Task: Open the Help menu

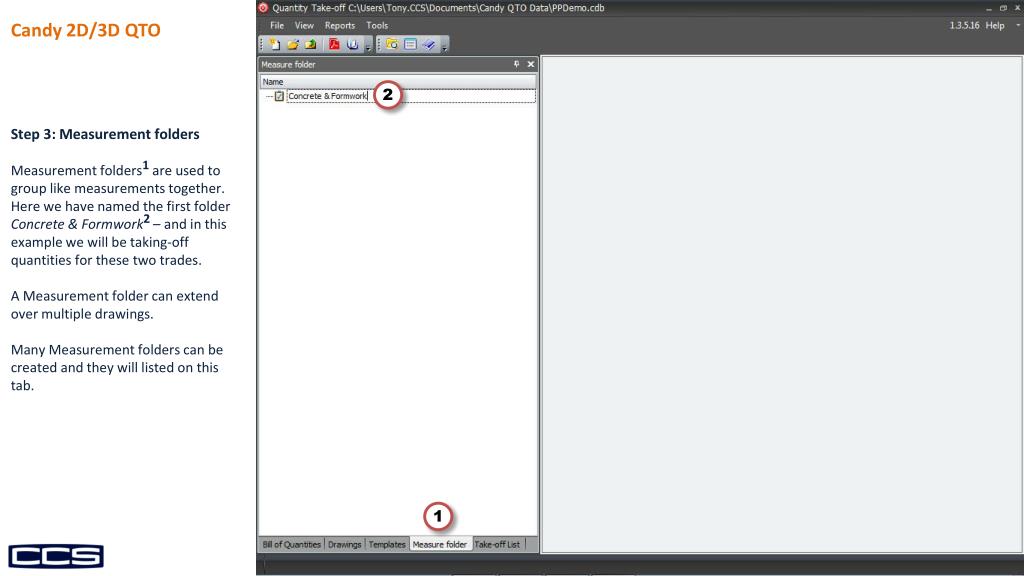Action: (x=995, y=25)
